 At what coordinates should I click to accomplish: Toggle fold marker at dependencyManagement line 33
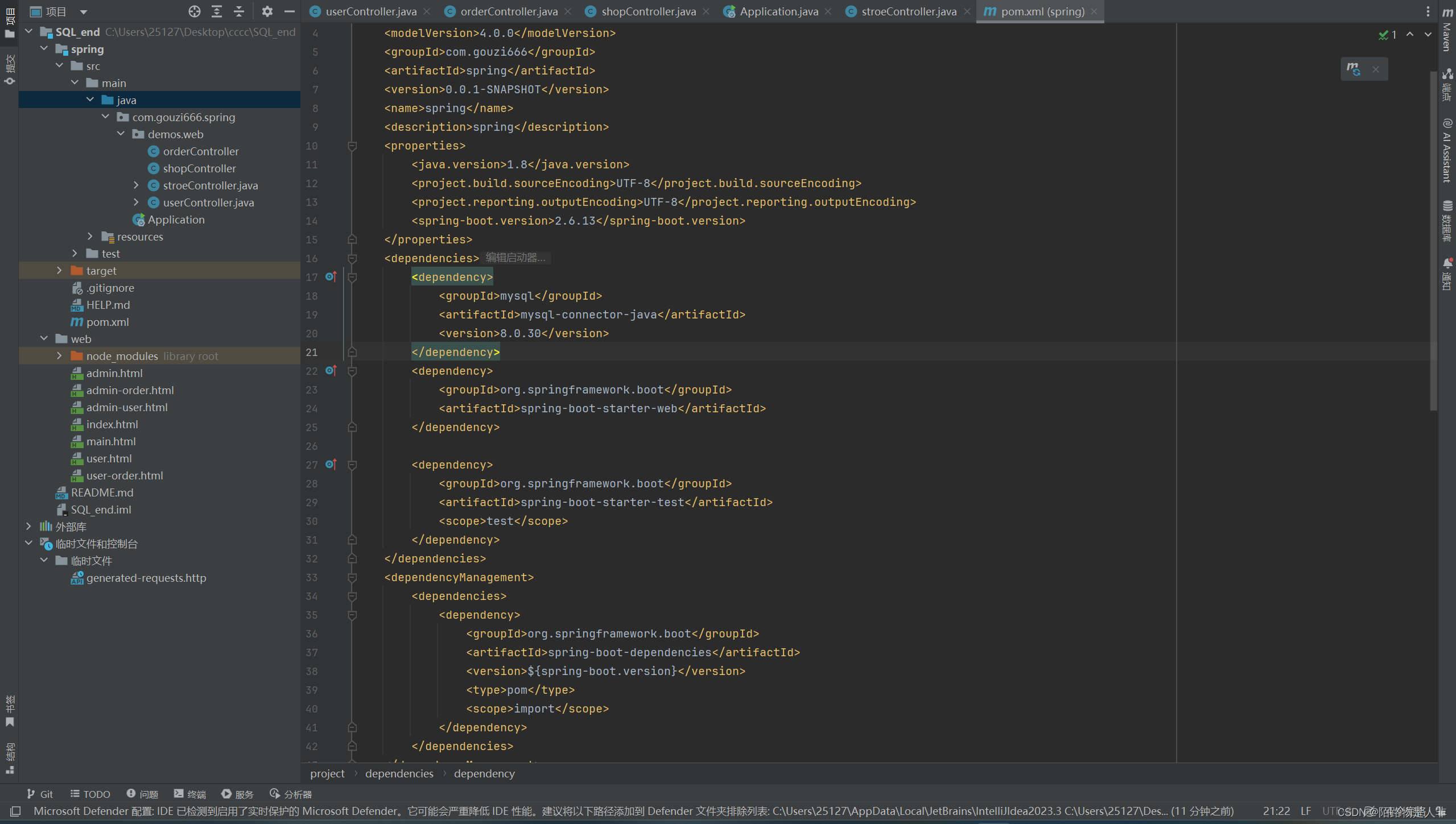click(352, 578)
